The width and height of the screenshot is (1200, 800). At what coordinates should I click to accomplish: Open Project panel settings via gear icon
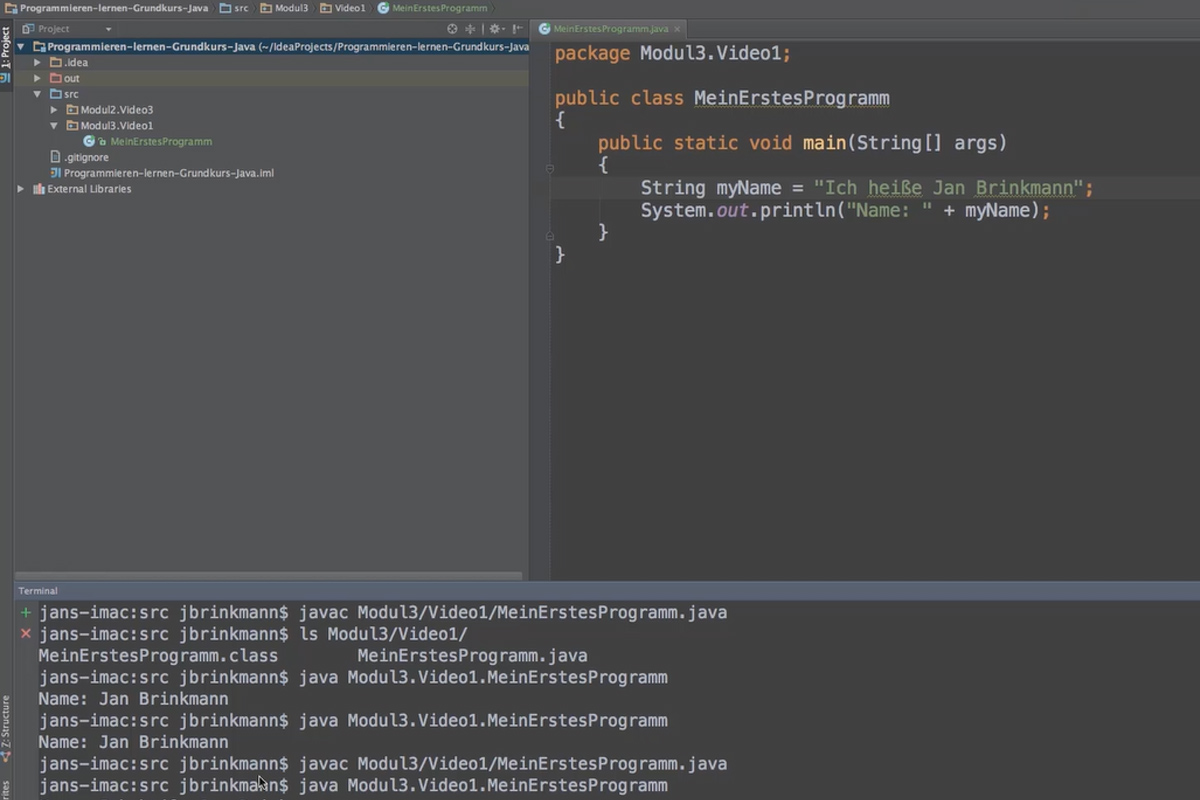[x=496, y=29]
